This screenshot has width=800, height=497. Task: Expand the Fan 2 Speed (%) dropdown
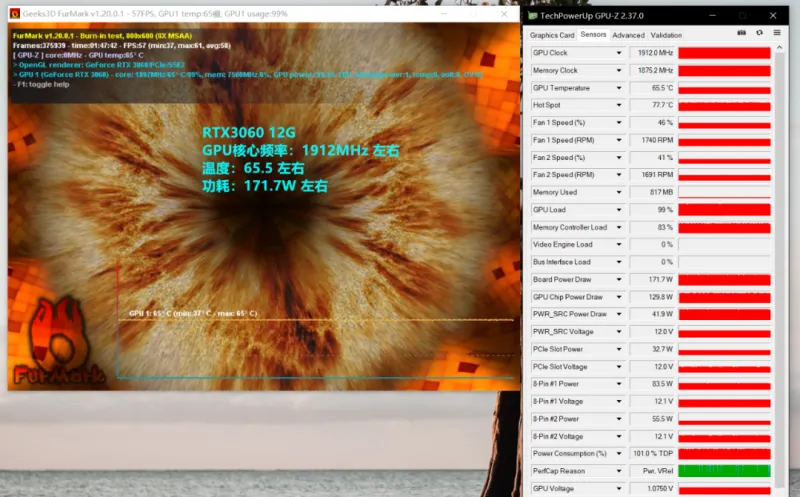(619, 158)
